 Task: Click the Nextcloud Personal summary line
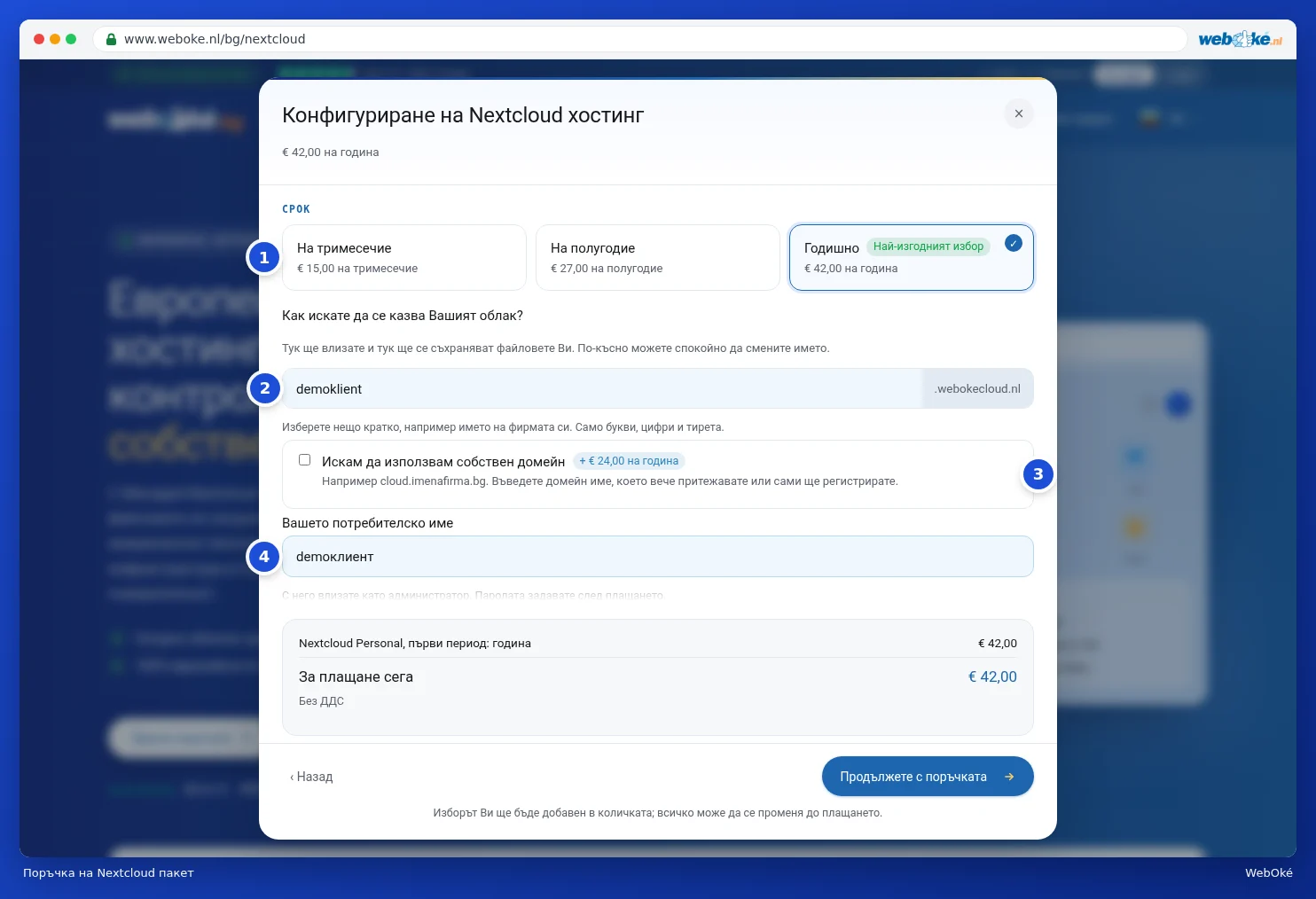[658, 644]
